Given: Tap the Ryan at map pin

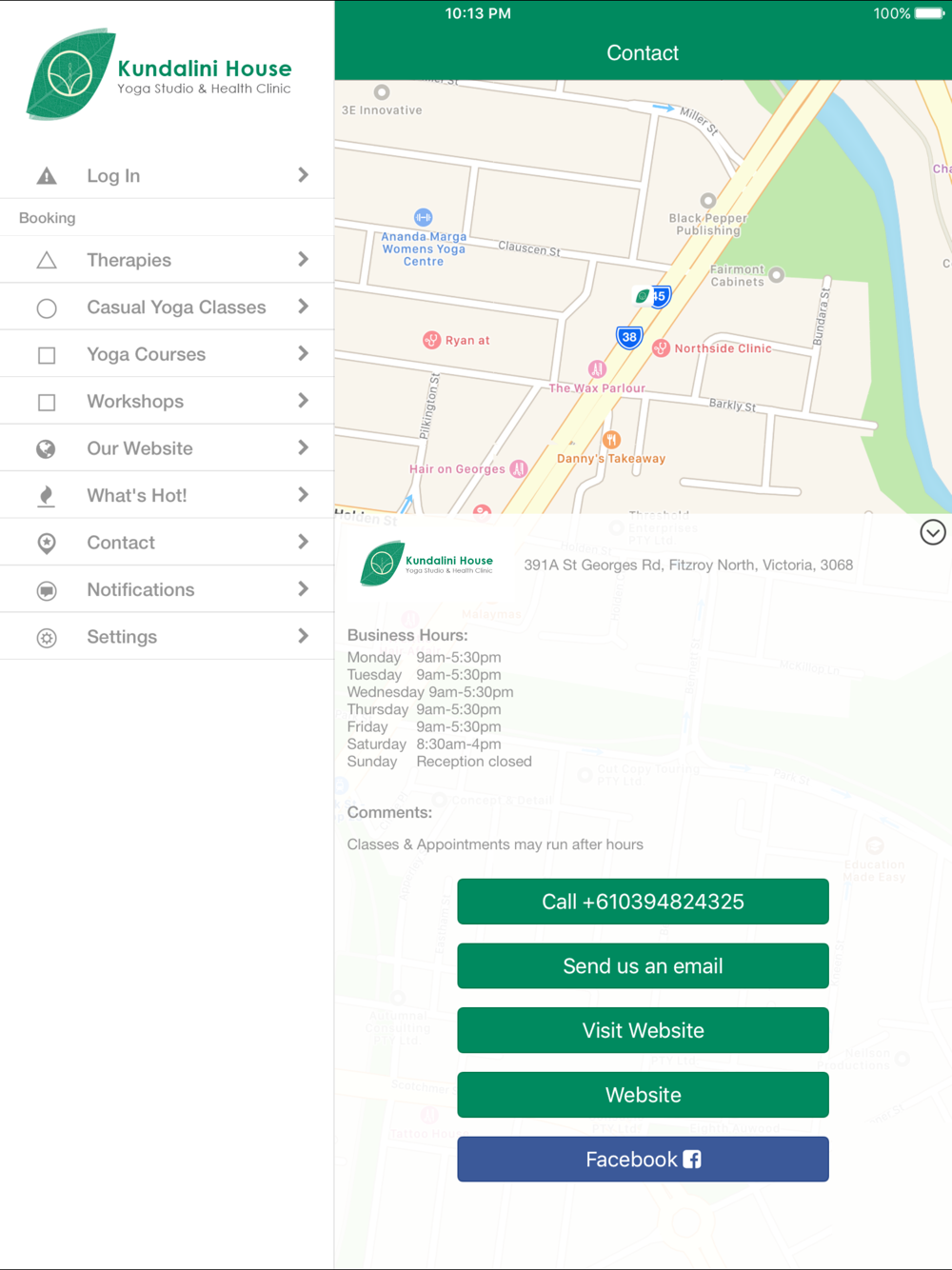Looking at the screenshot, I should pyautogui.click(x=431, y=340).
